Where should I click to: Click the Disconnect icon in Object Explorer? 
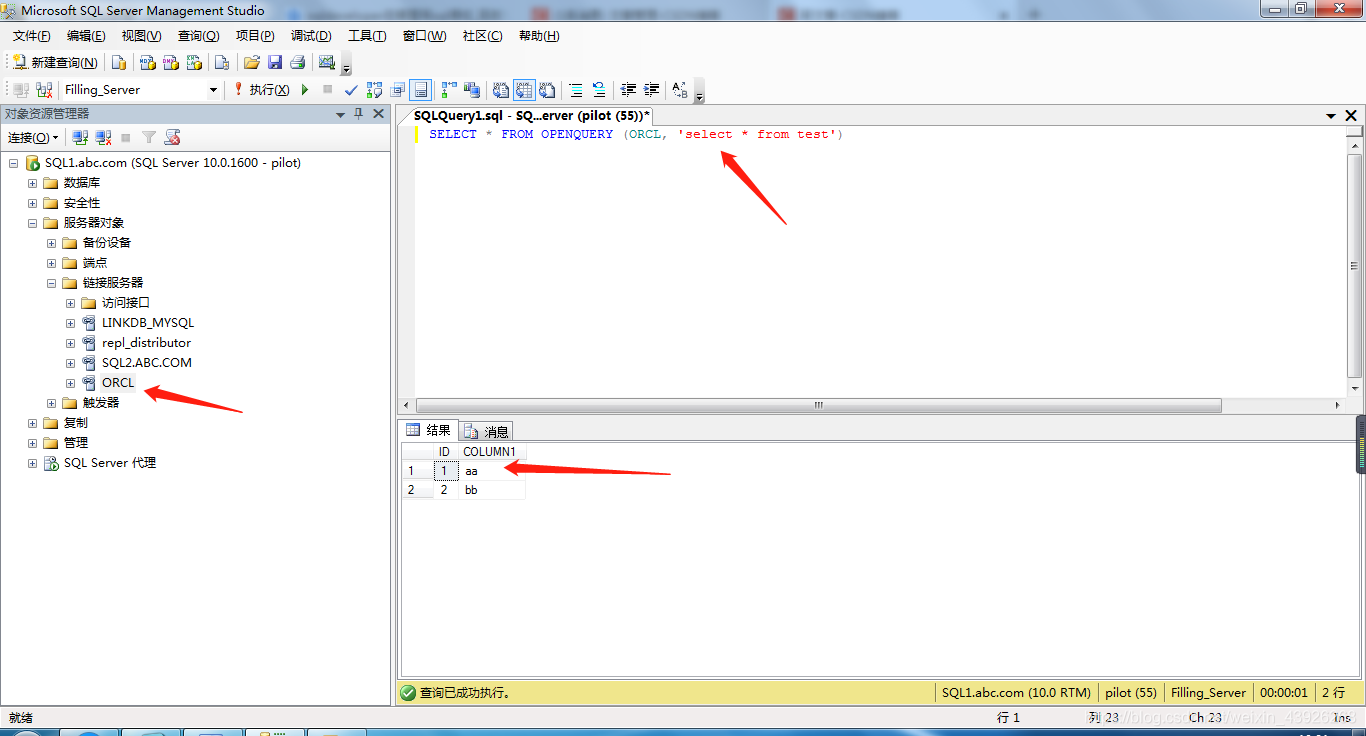[x=103, y=137]
